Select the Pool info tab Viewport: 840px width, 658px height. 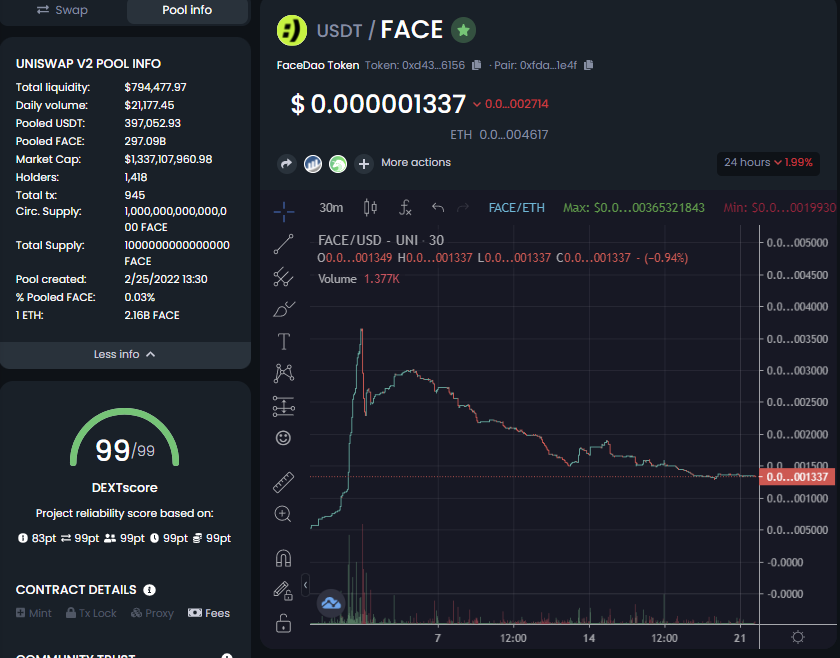coord(187,10)
